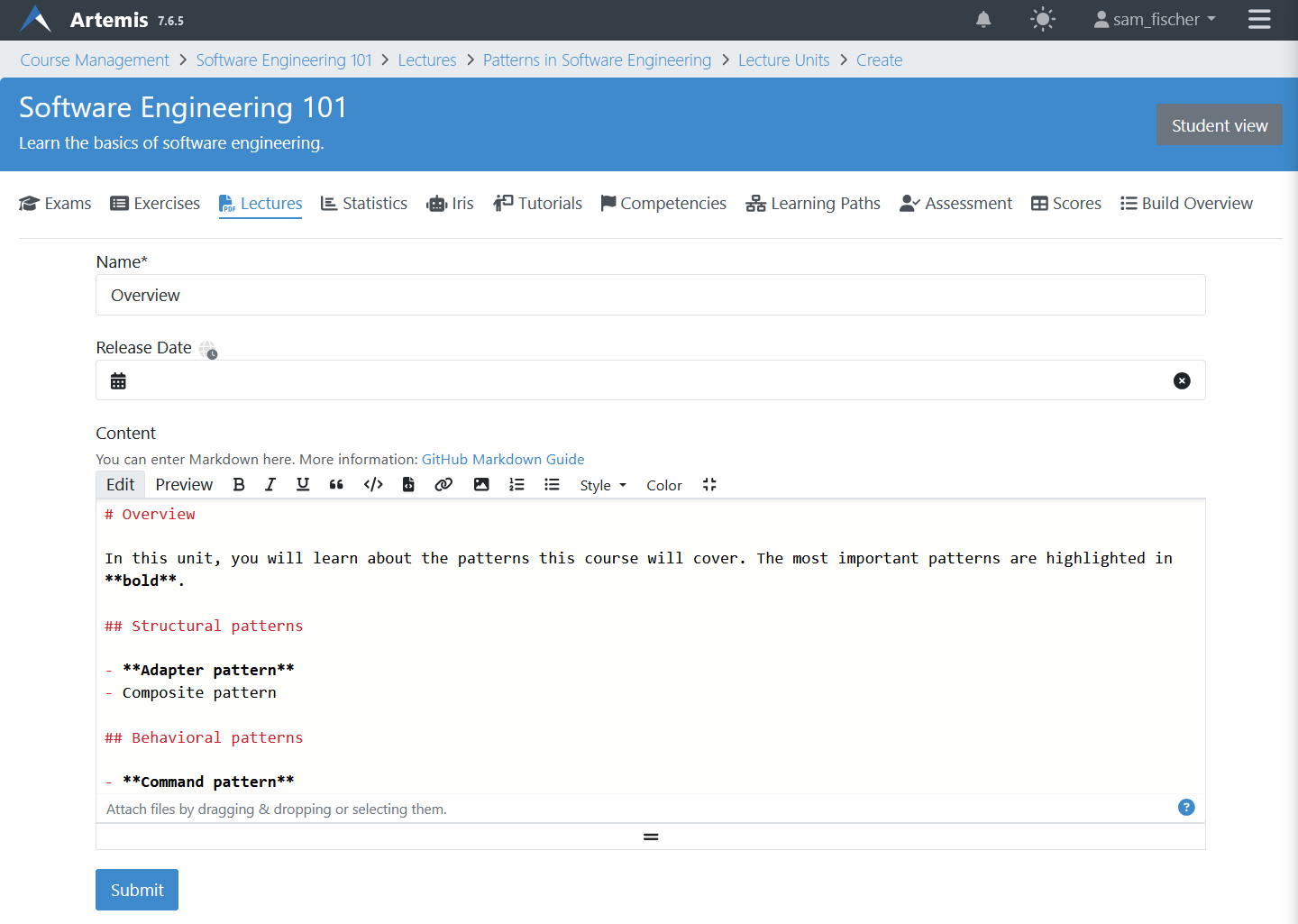Insert a blockquote using the quote icon
The height and width of the screenshot is (924, 1298).
[336, 484]
